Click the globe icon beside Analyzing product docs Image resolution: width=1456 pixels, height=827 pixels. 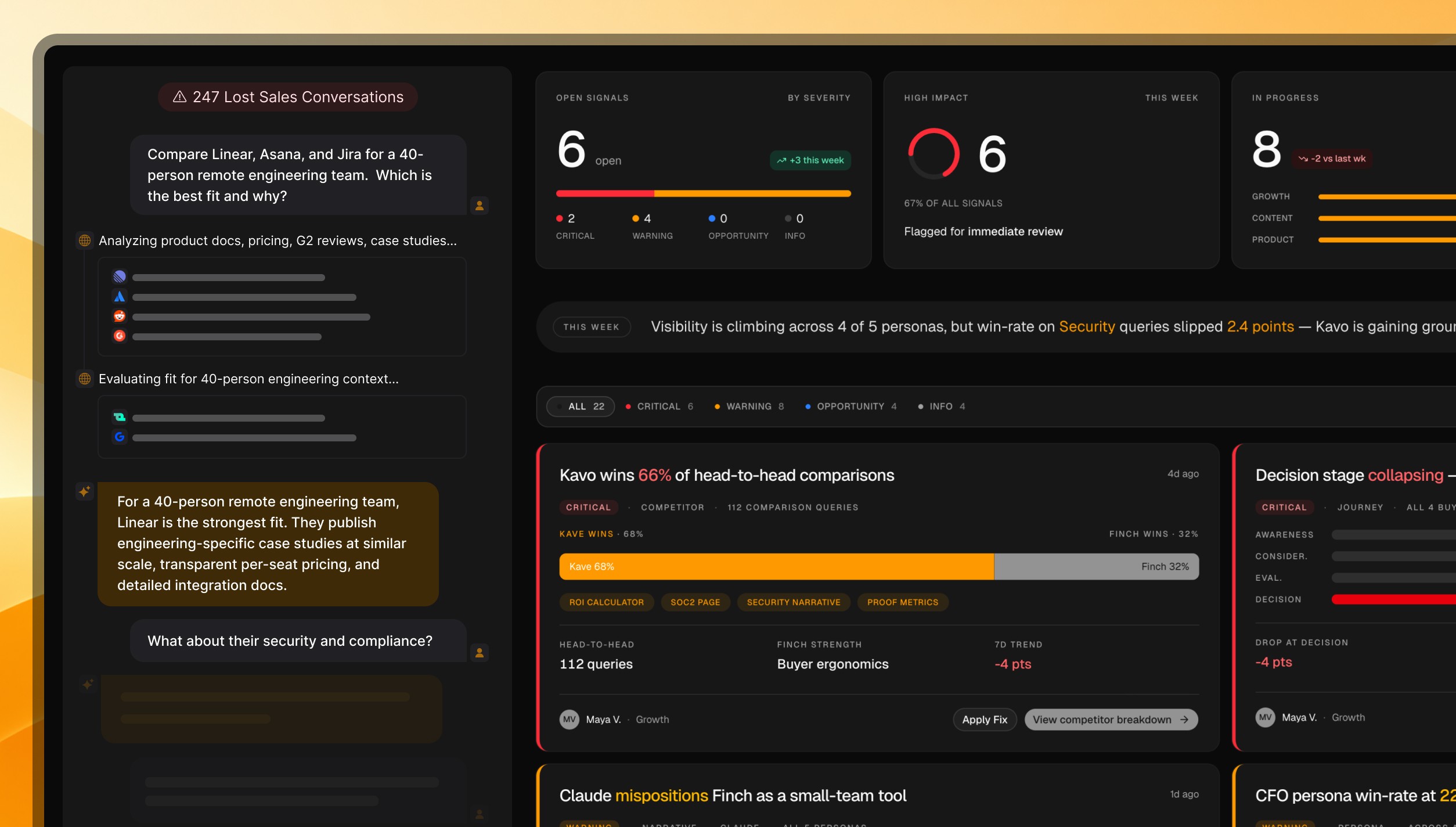click(x=85, y=240)
